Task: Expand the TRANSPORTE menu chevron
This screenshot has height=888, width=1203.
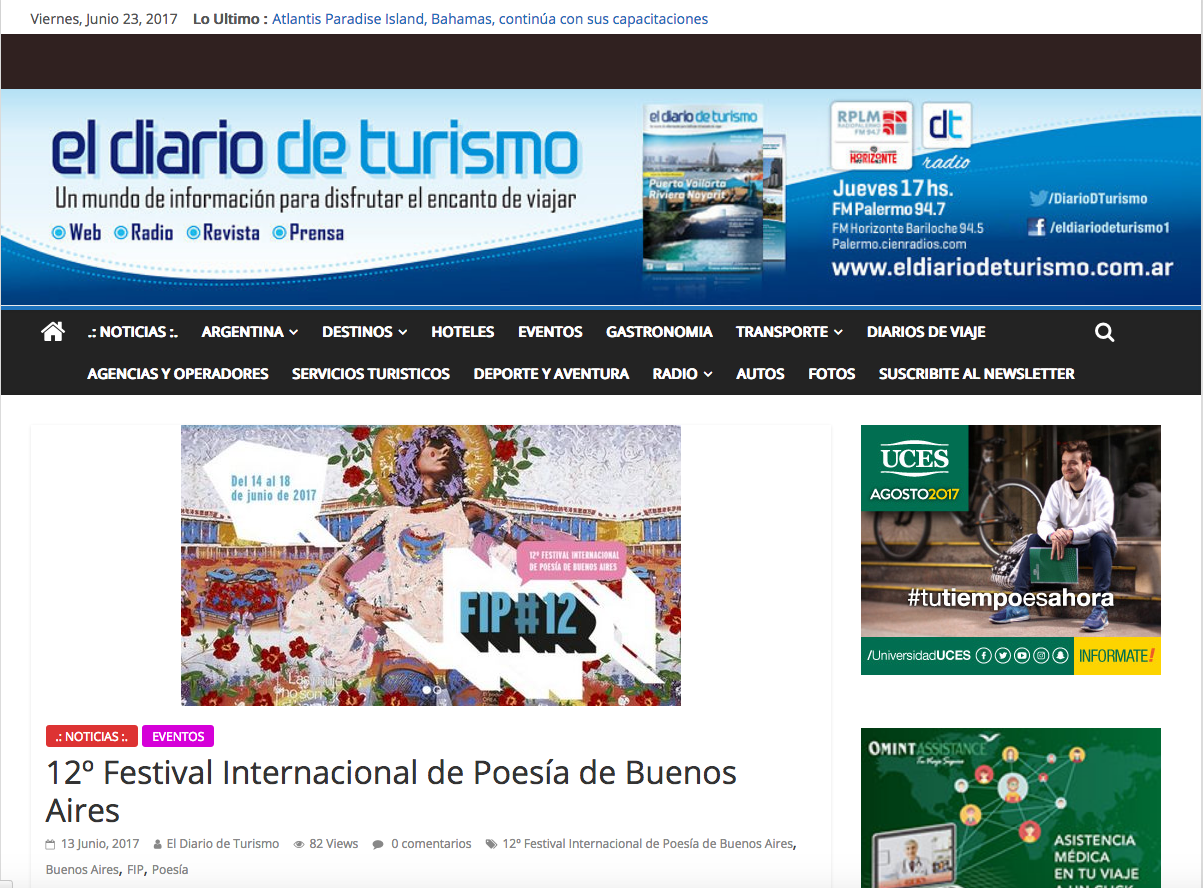Action: coord(838,332)
